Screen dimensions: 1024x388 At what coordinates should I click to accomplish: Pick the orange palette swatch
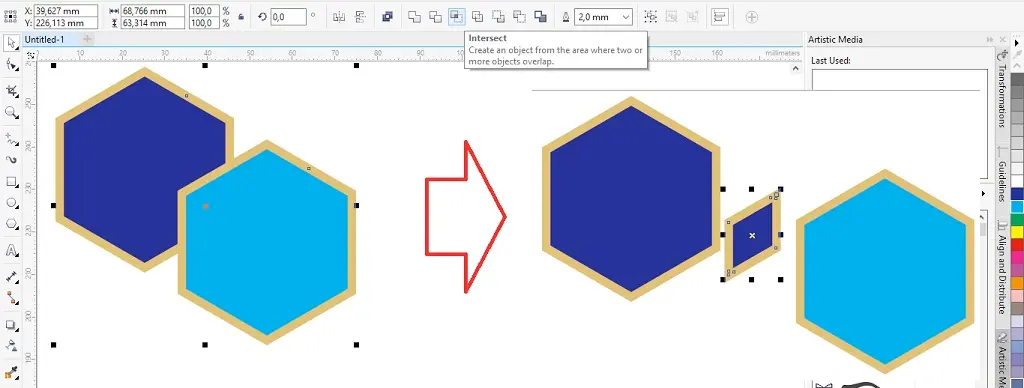coord(1017,282)
